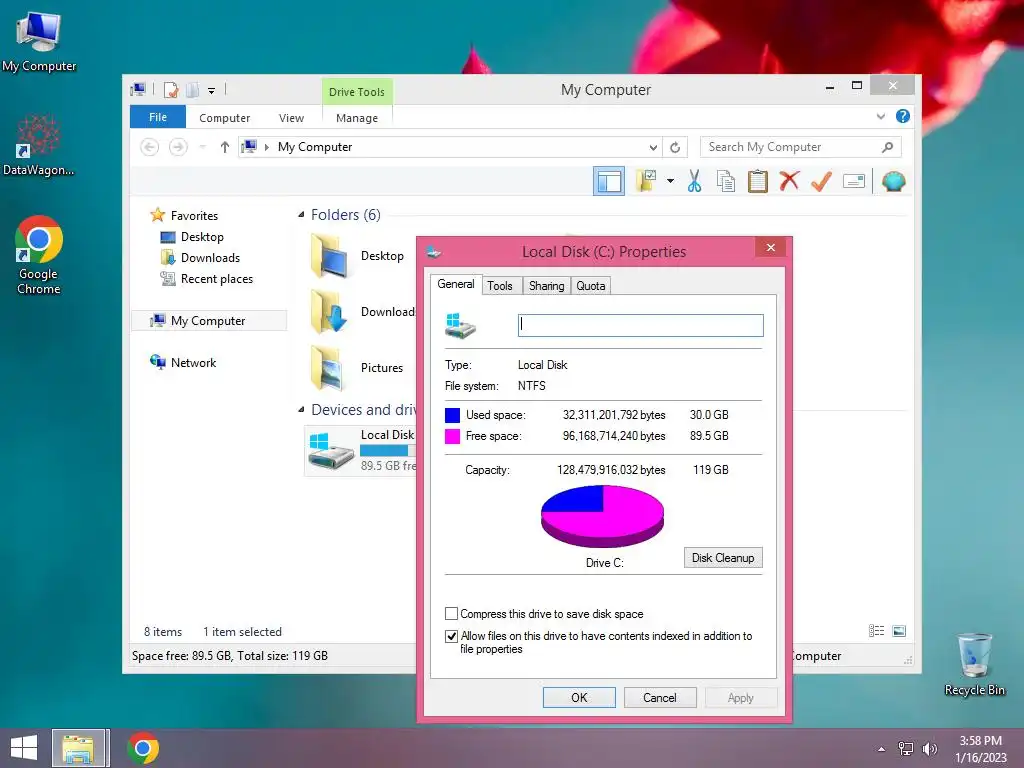Click the Cut scissors icon in toolbar
1024x768 pixels.
click(x=694, y=182)
